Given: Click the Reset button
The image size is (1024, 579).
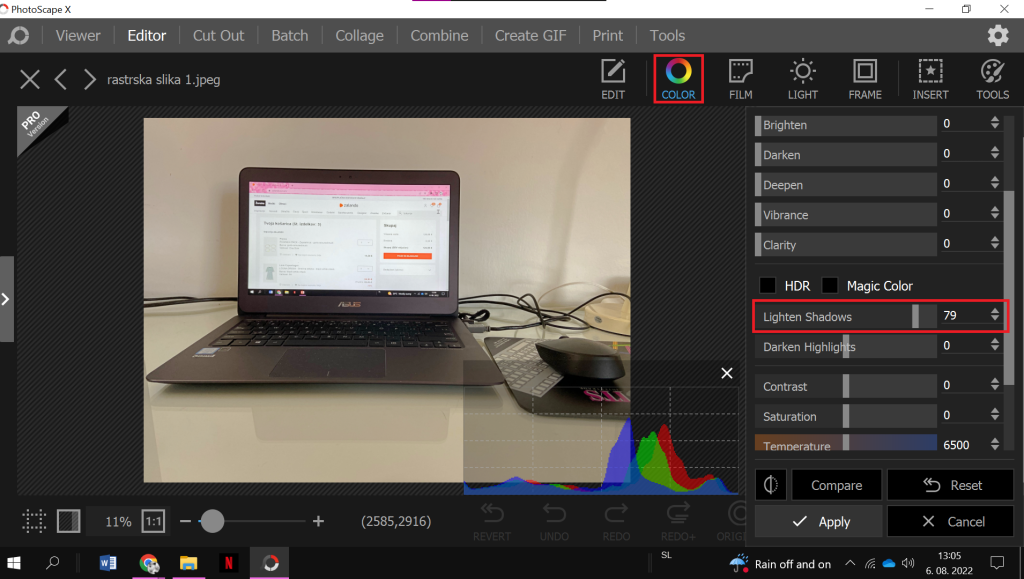Looking at the screenshot, I should (x=950, y=485).
